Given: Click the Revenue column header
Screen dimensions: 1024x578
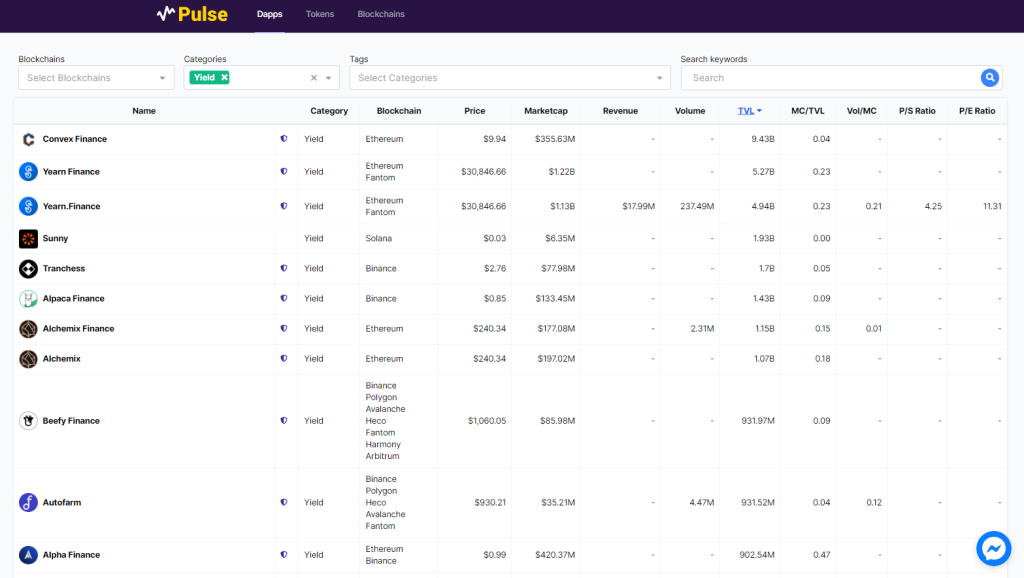Looking at the screenshot, I should [x=620, y=111].
